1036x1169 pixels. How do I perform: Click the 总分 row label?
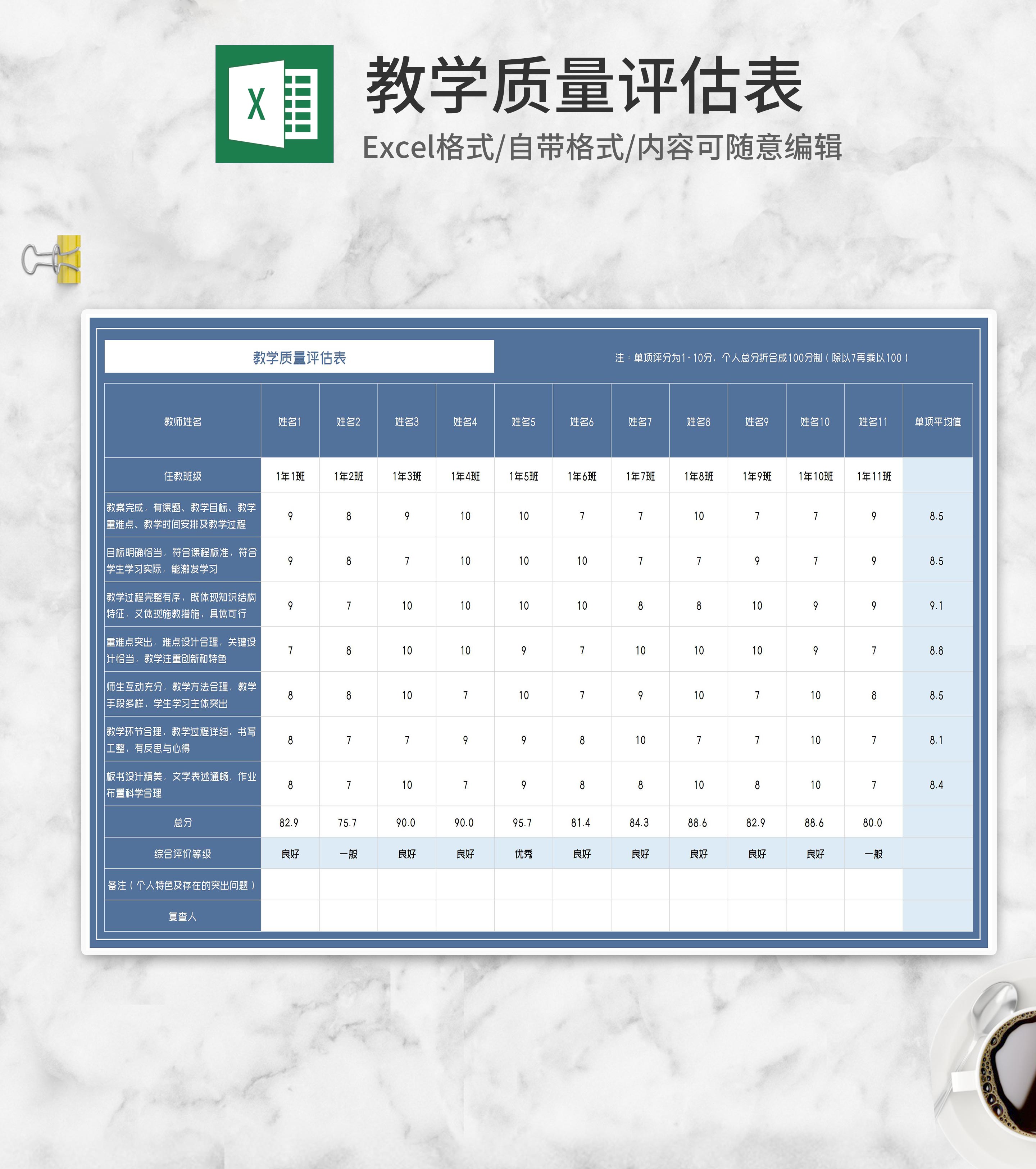[182, 822]
